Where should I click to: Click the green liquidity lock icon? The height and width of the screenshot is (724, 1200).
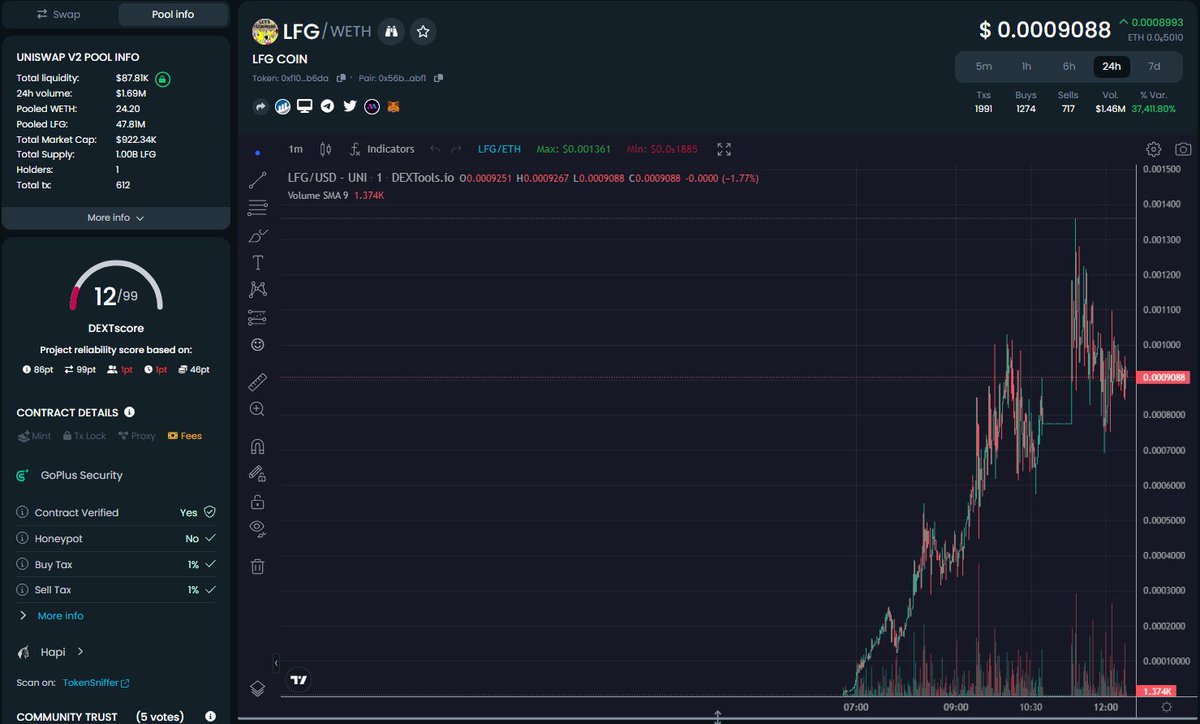(x=162, y=79)
